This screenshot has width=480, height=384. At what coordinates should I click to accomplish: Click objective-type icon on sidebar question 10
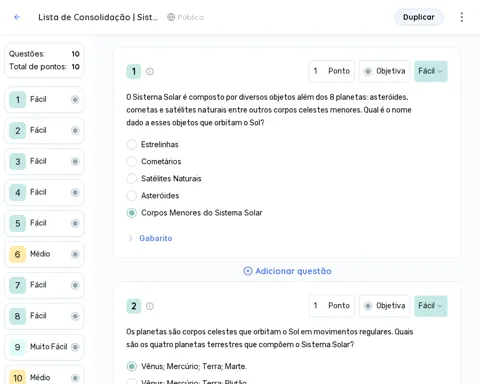75,378
